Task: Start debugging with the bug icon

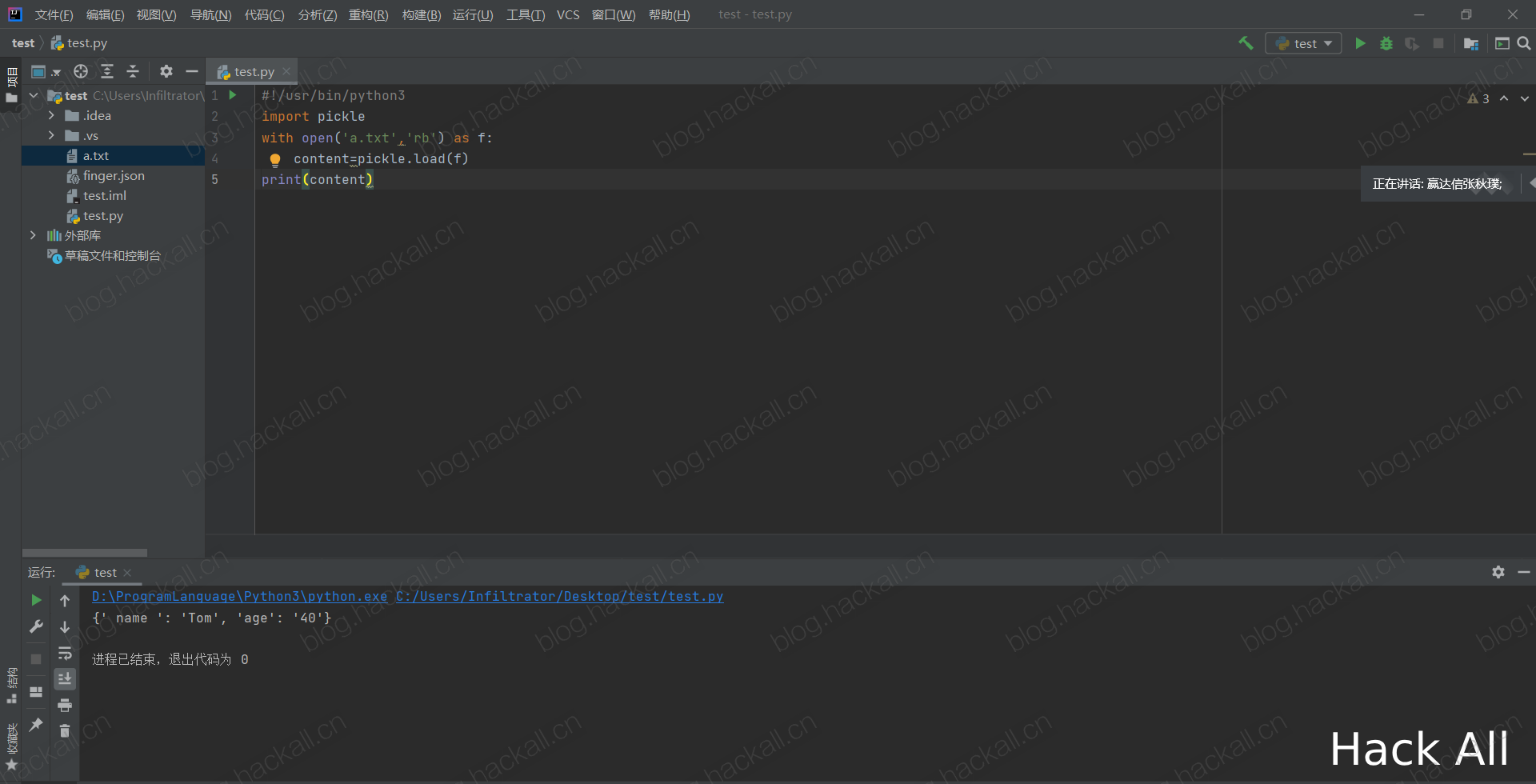Action: (1386, 43)
